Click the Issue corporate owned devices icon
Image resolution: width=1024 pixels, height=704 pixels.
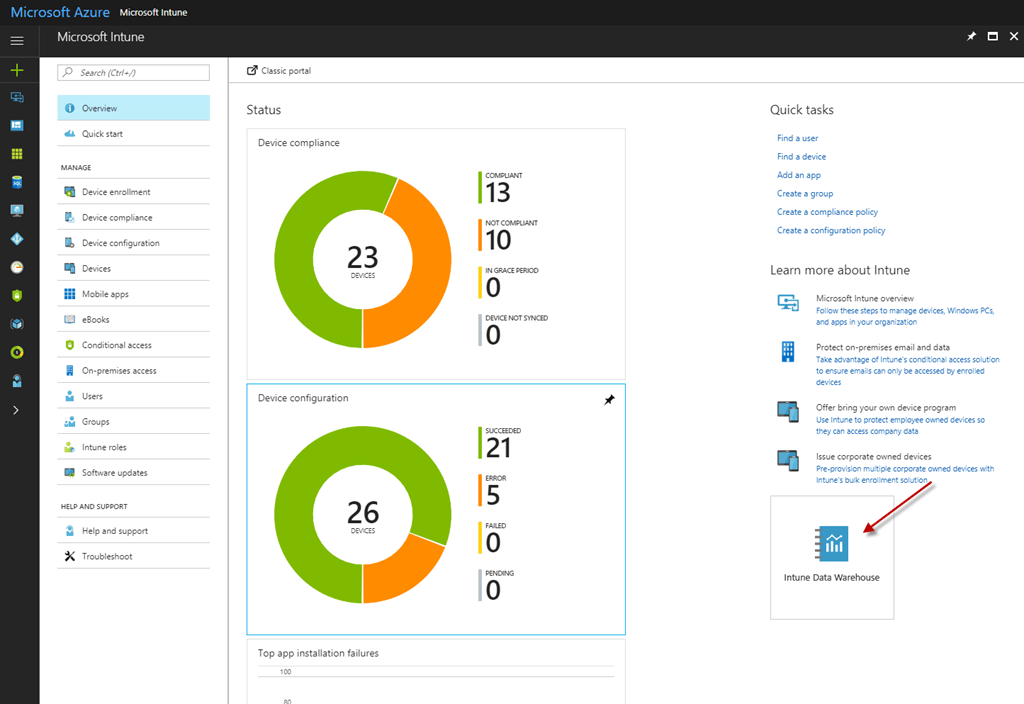click(788, 460)
